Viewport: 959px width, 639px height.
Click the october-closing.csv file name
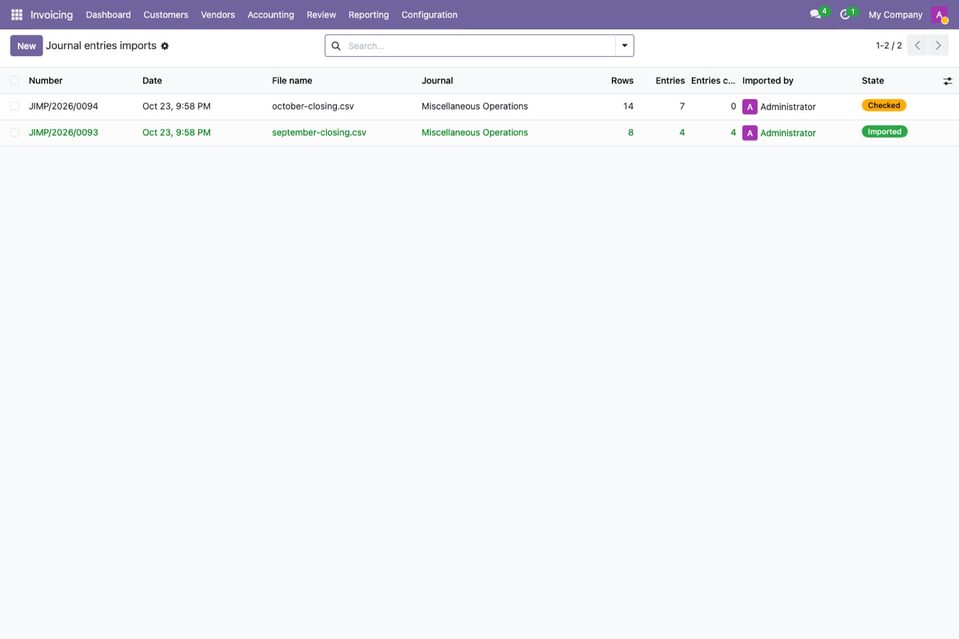point(313,106)
